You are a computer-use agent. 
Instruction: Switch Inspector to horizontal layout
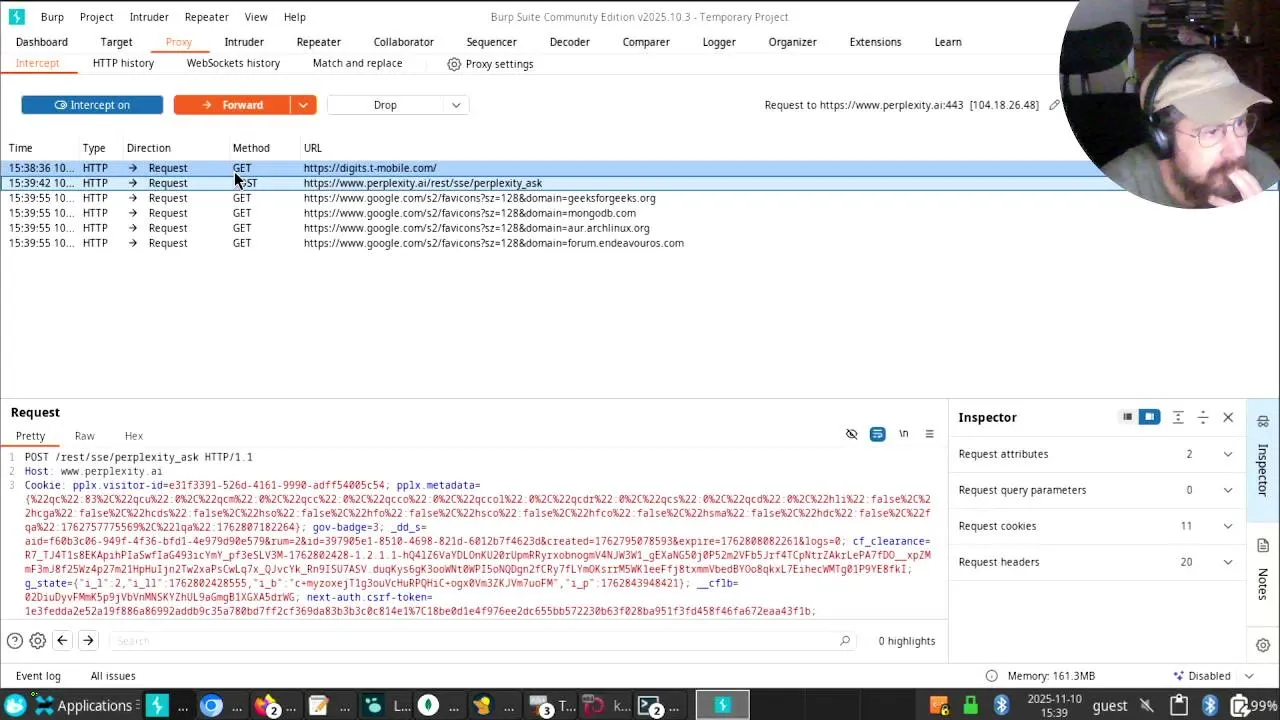pyautogui.click(x=1127, y=417)
